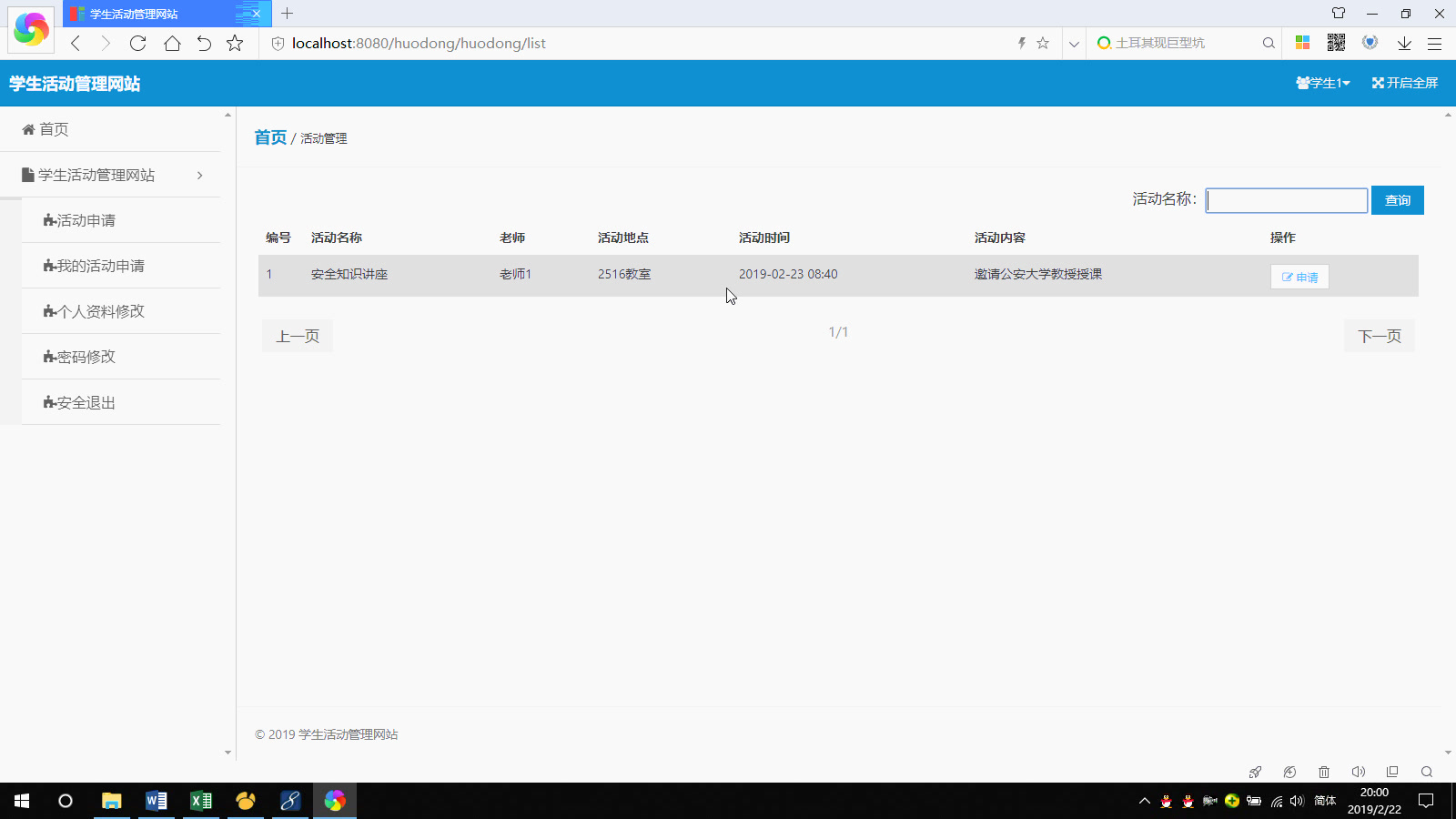Click the 学生活动管理网站 site title
The width and height of the screenshot is (1456, 819).
pyautogui.click(x=75, y=84)
